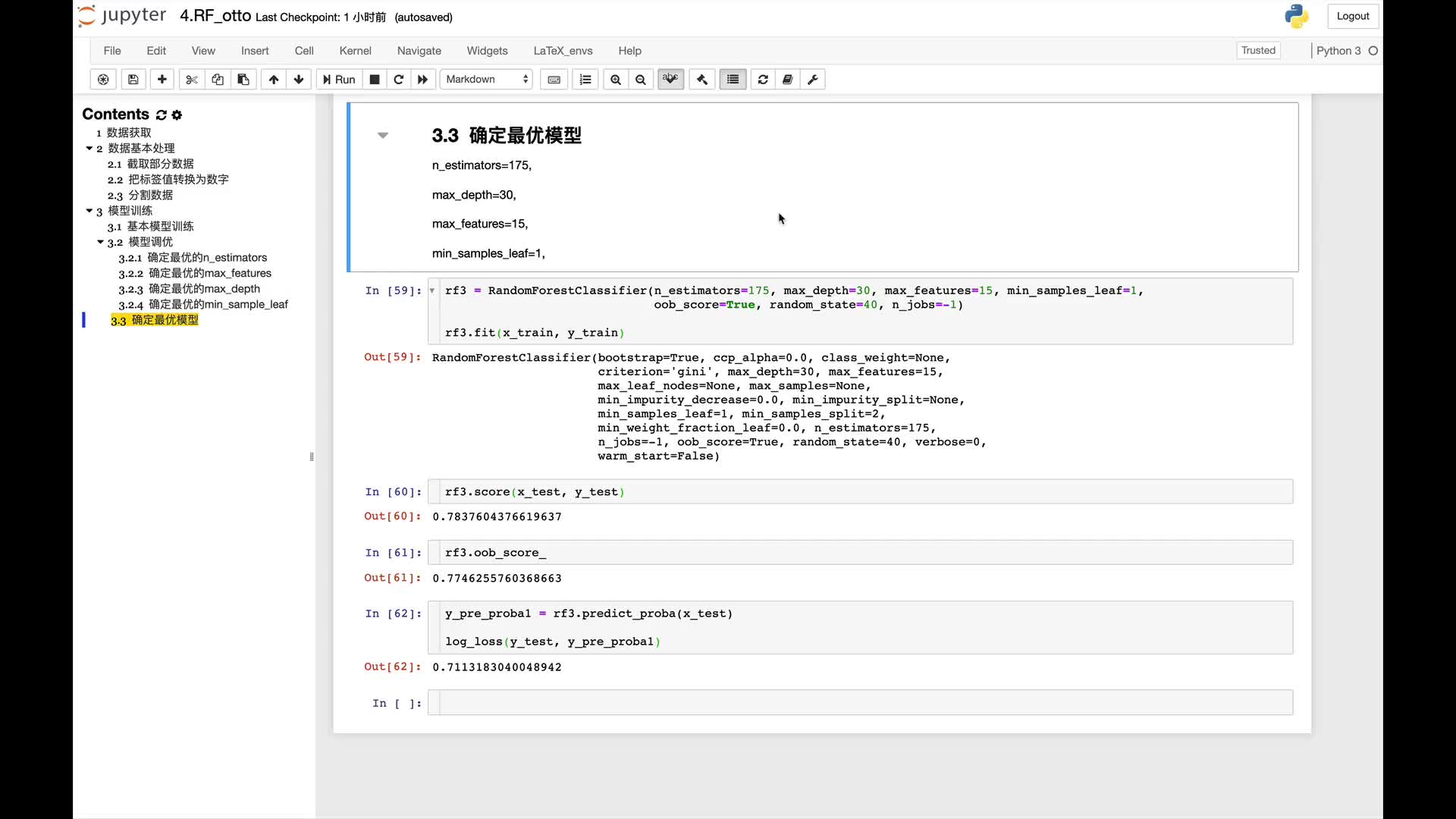This screenshot has height=819, width=1456.
Task: Move the selected cell down
Action: [299, 80]
